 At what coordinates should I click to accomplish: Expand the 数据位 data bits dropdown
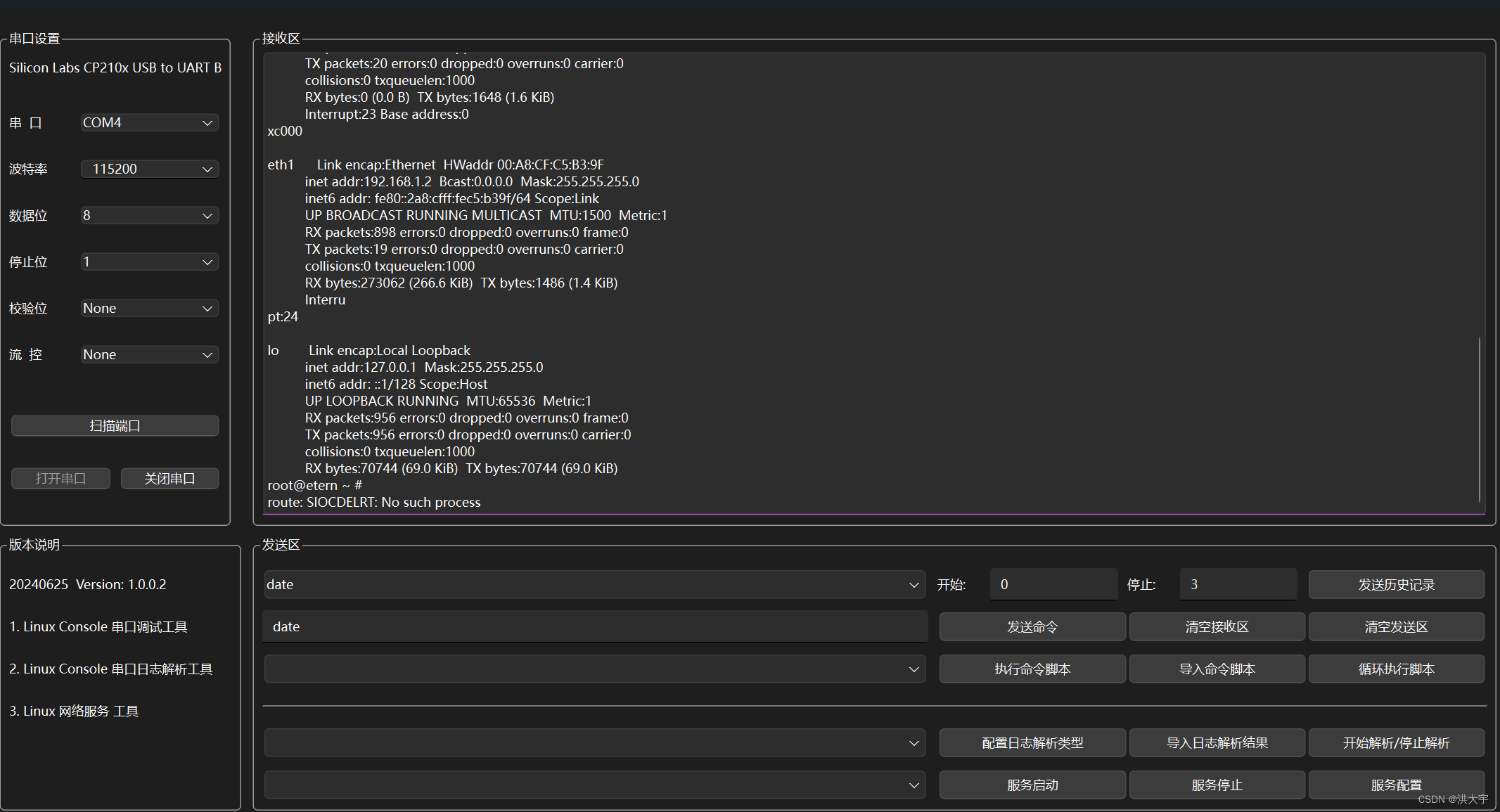pyautogui.click(x=150, y=215)
